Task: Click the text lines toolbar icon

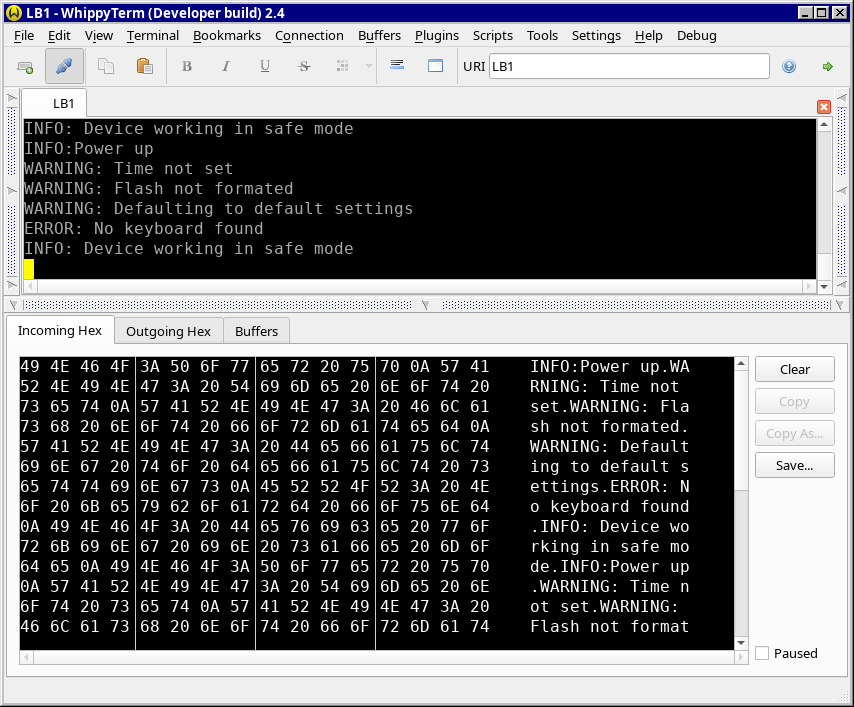Action: [397, 65]
